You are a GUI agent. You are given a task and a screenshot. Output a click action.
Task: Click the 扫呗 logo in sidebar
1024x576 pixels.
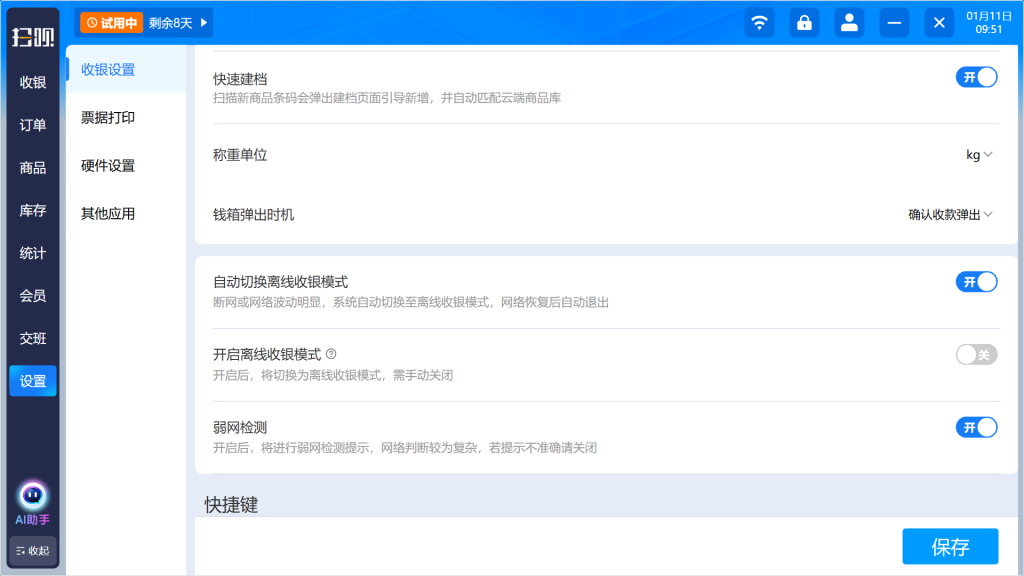point(33,38)
